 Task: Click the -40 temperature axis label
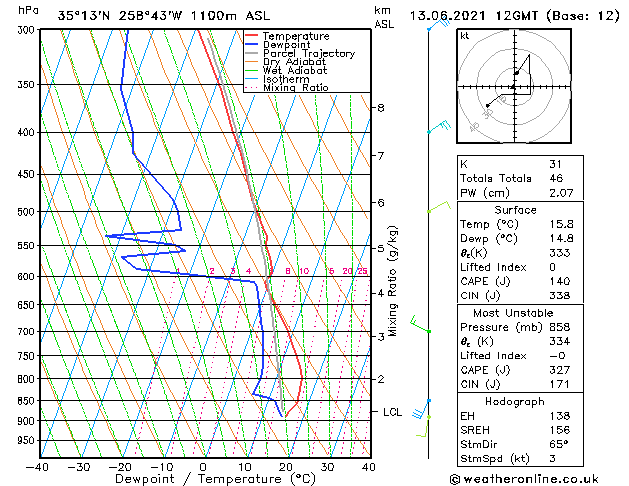tap(37, 467)
